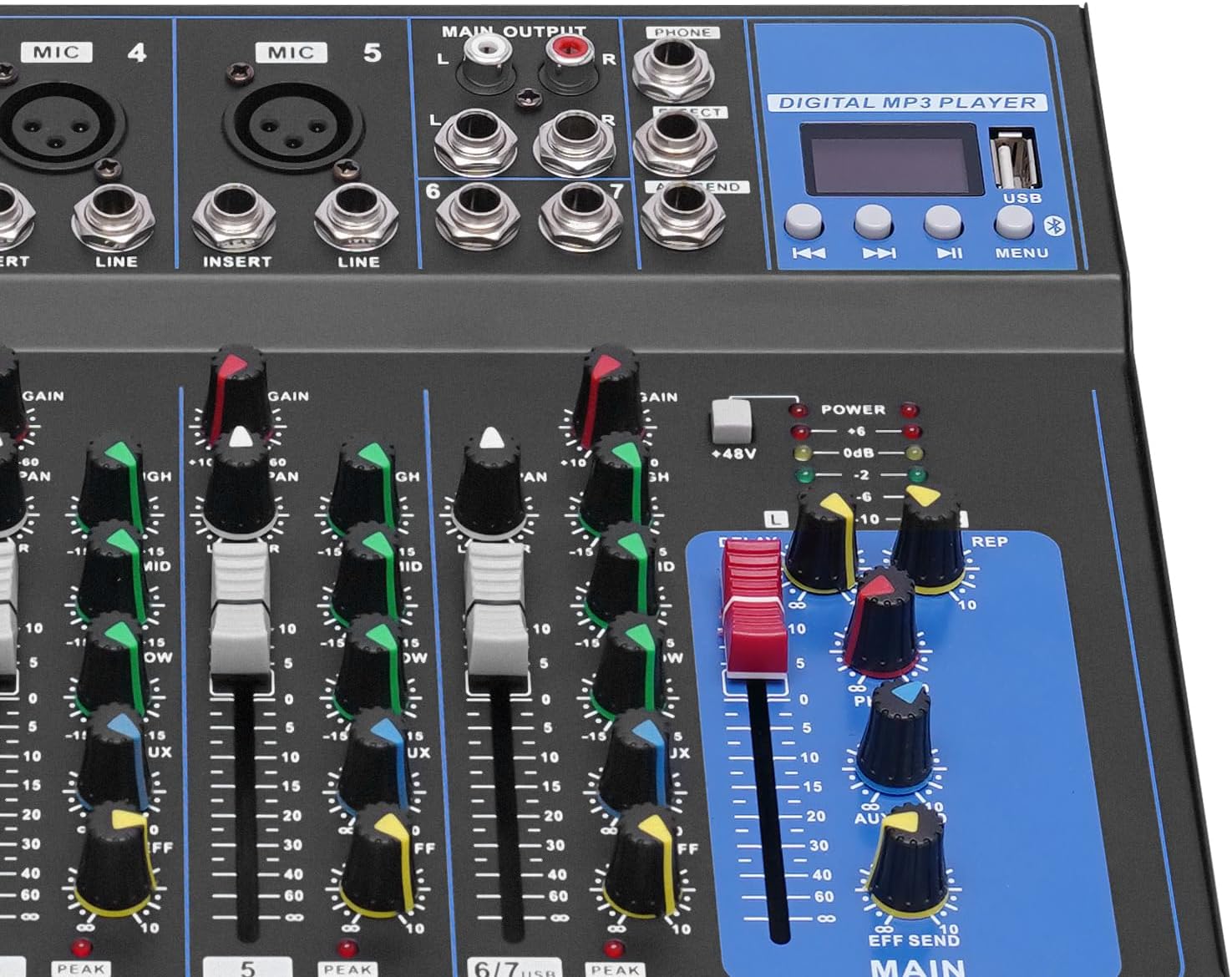Viewport: 1232px width, 977px height.
Task: Skip to next track on MP3 player
Action: click(874, 221)
